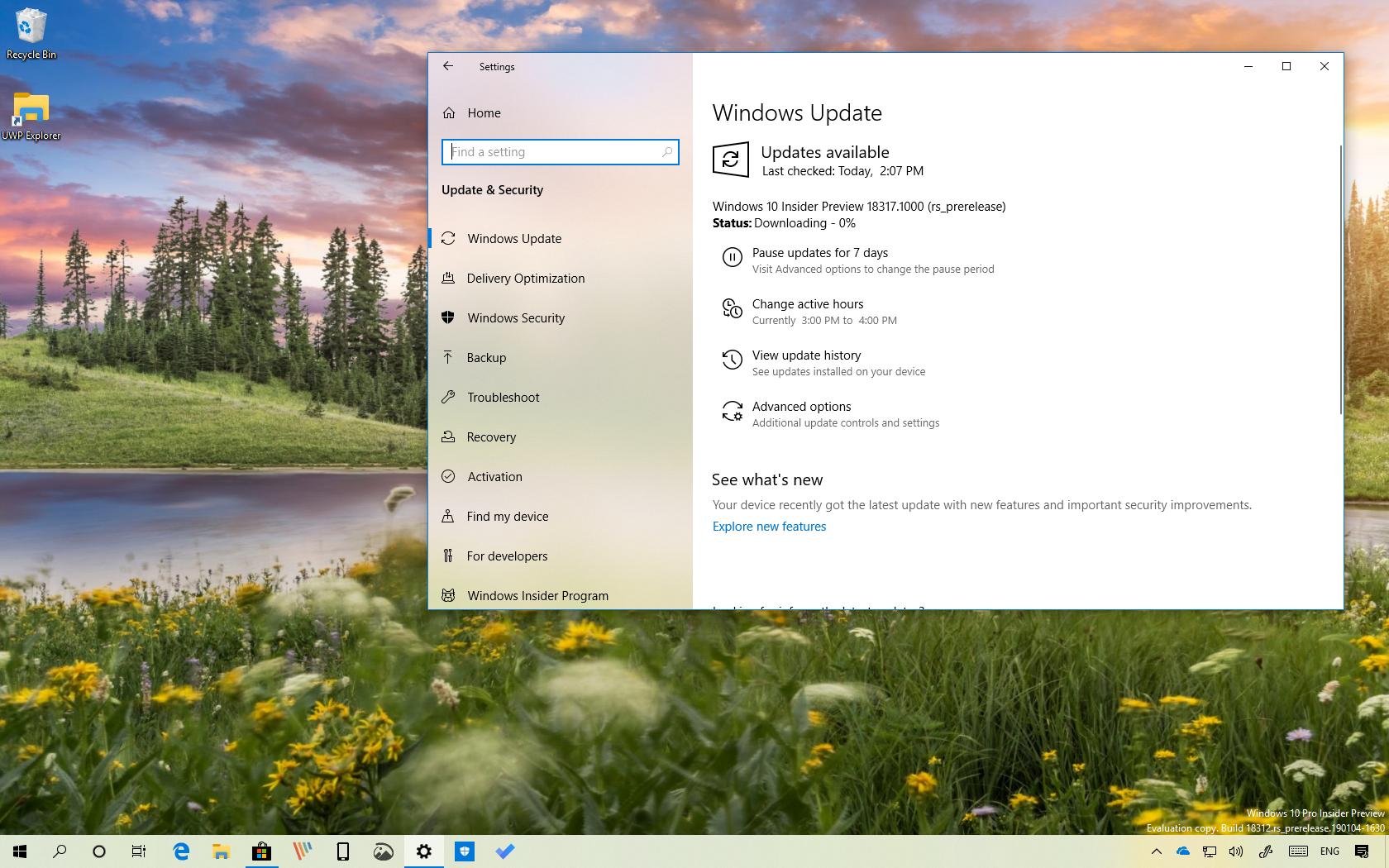1389x868 pixels.
Task: Open the Office taskbar icon
Action: click(302, 851)
